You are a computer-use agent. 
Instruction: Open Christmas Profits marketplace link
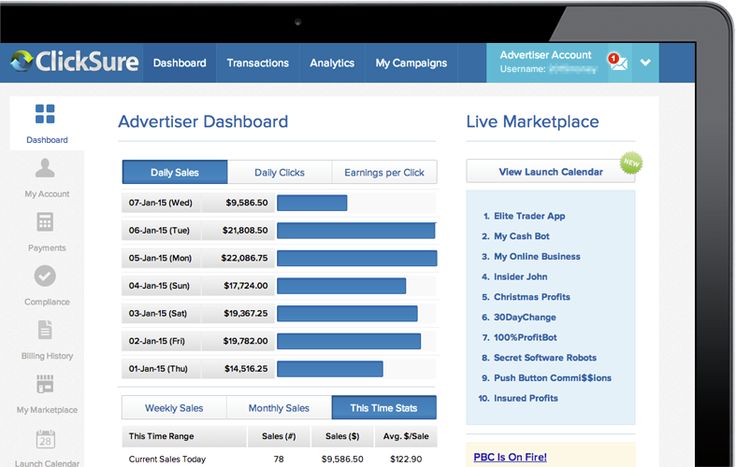(x=532, y=297)
